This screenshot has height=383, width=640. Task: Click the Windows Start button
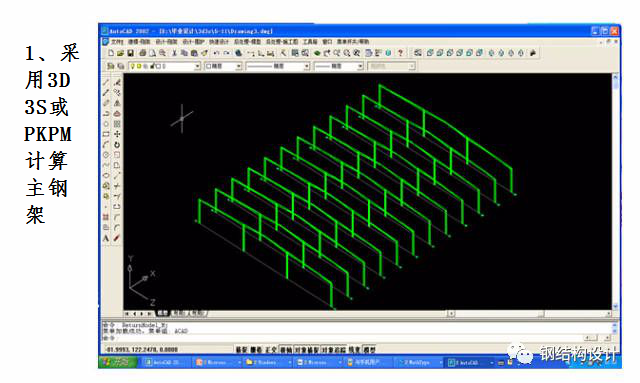pyautogui.click(x=119, y=362)
